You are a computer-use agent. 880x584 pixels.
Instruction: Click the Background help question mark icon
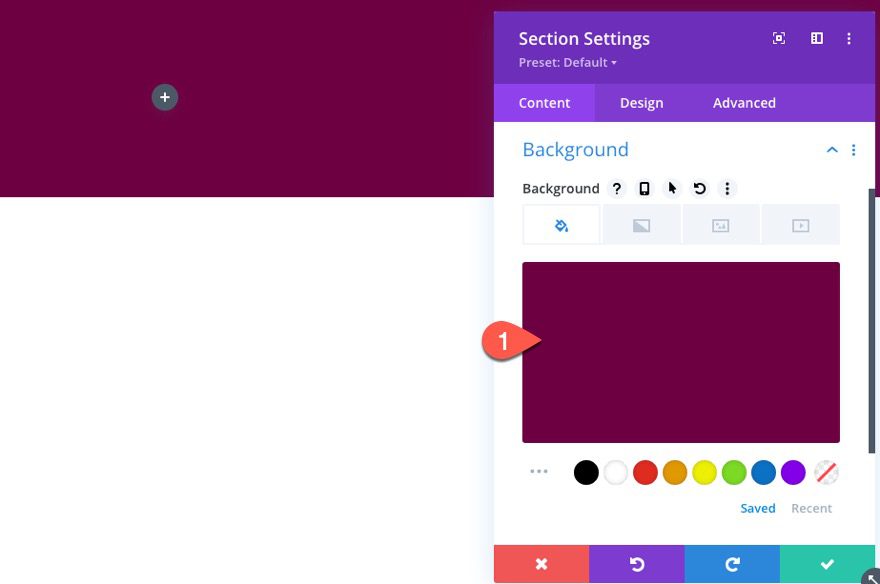[x=617, y=188]
